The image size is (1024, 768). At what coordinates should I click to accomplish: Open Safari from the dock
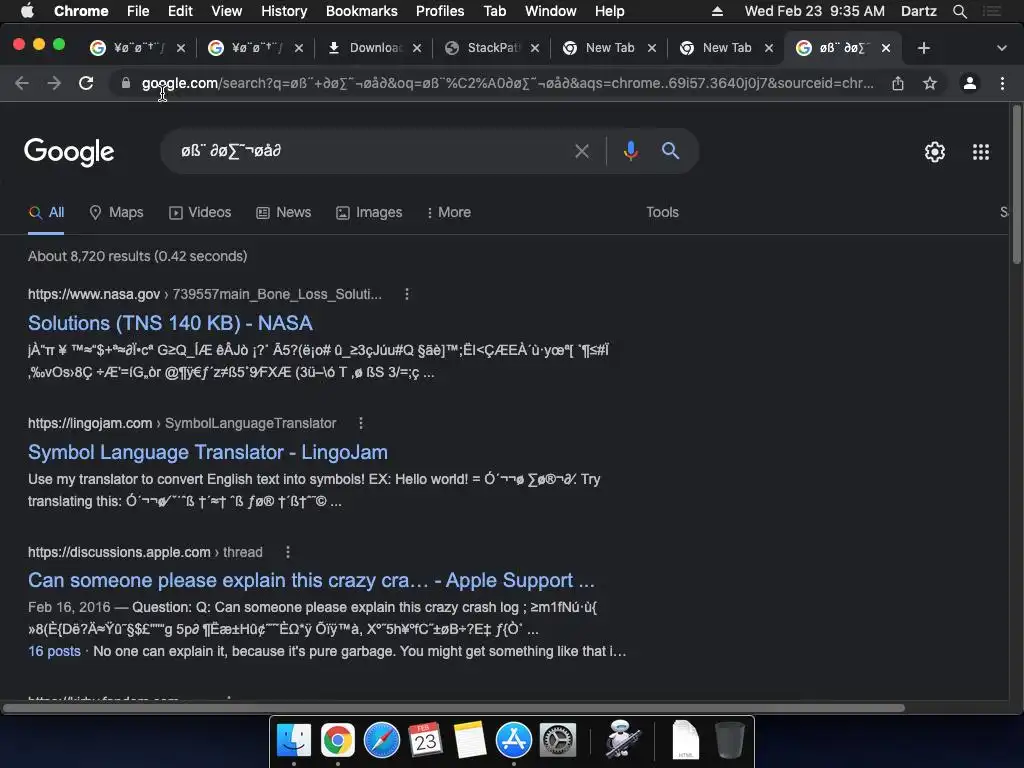[x=381, y=740]
